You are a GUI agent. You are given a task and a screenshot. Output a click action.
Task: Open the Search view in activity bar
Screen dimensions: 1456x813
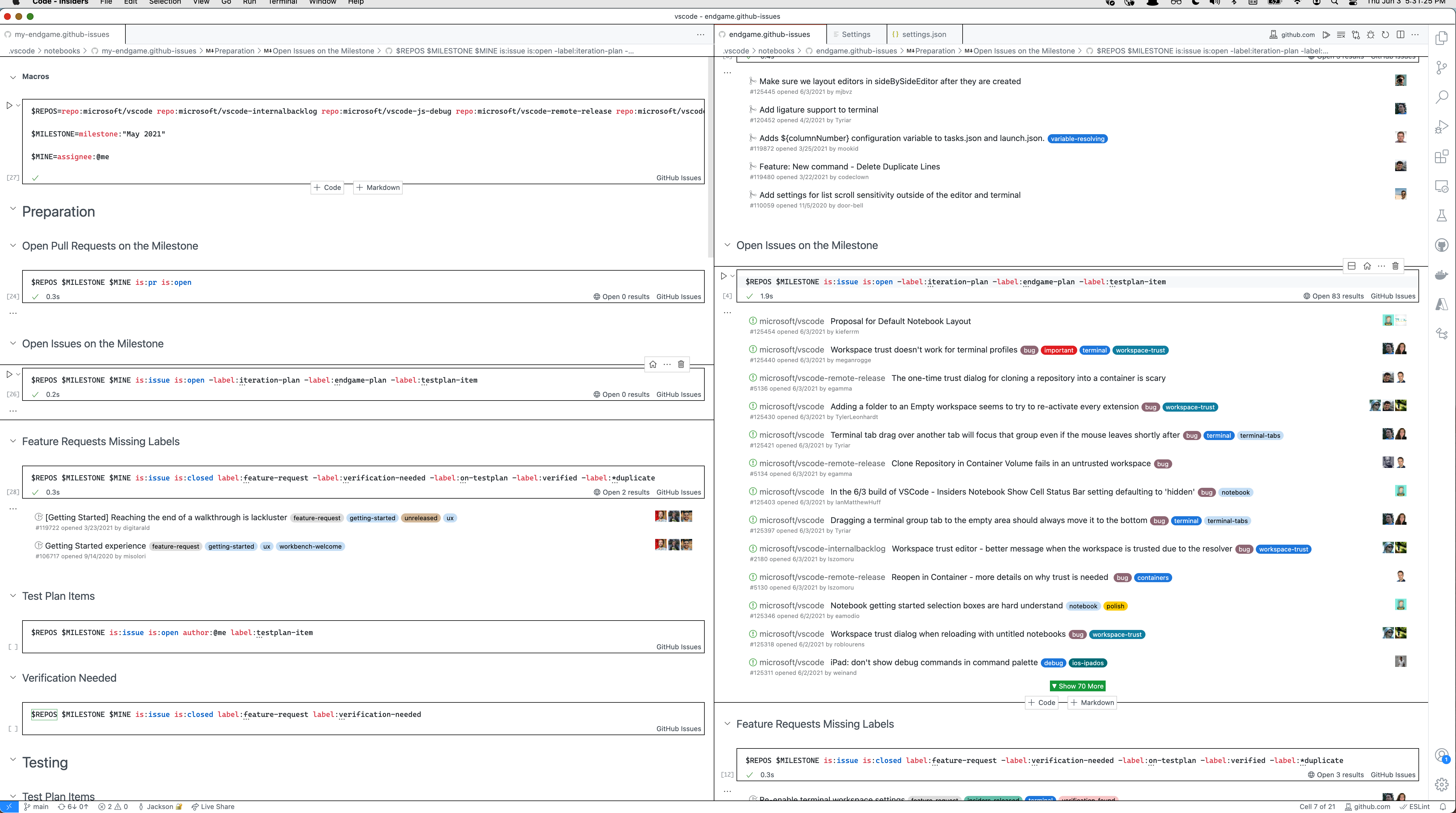(x=1442, y=97)
